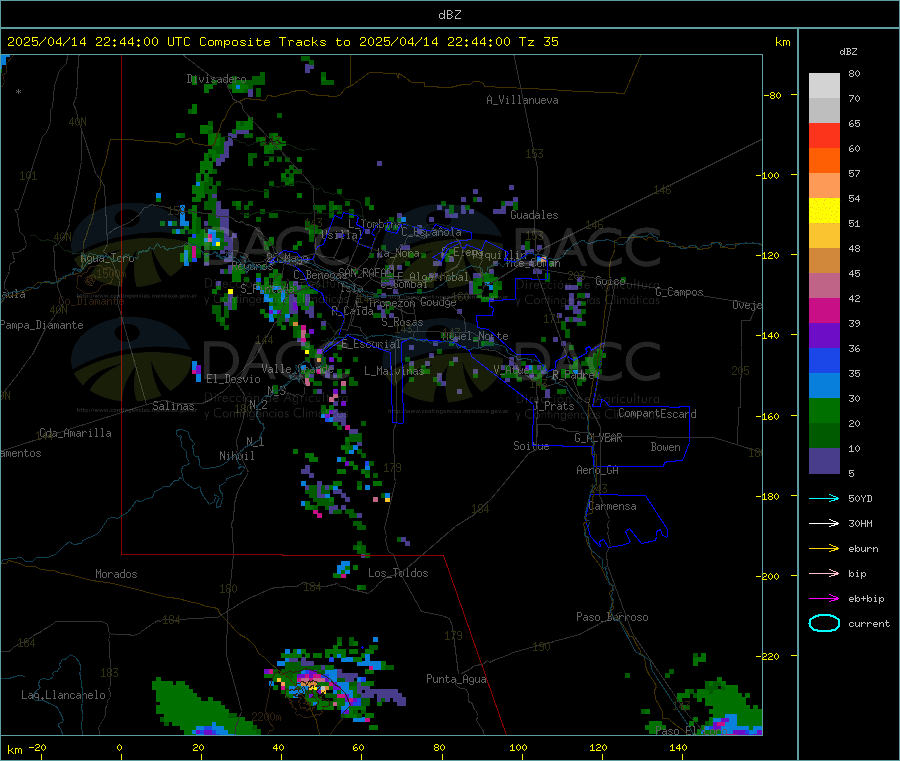
Task: Click the cyan ellipse 'current' legend symbol
Action: (x=824, y=623)
